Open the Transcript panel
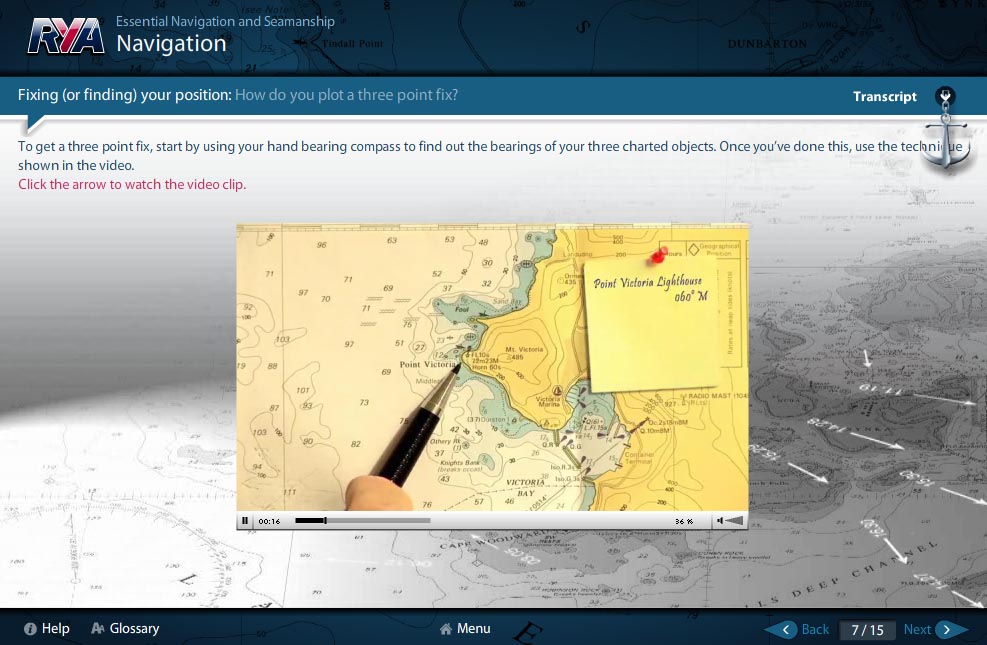 tap(884, 96)
